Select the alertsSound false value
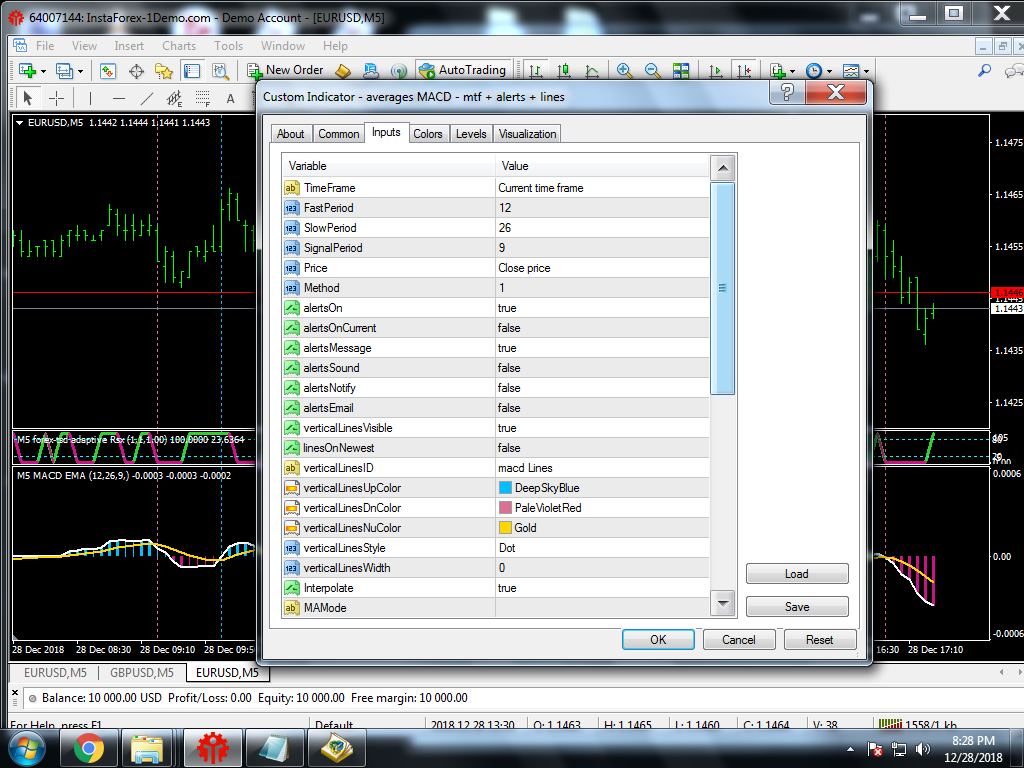The height and width of the screenshot is (768, 1024). click(x=509, y=368)
